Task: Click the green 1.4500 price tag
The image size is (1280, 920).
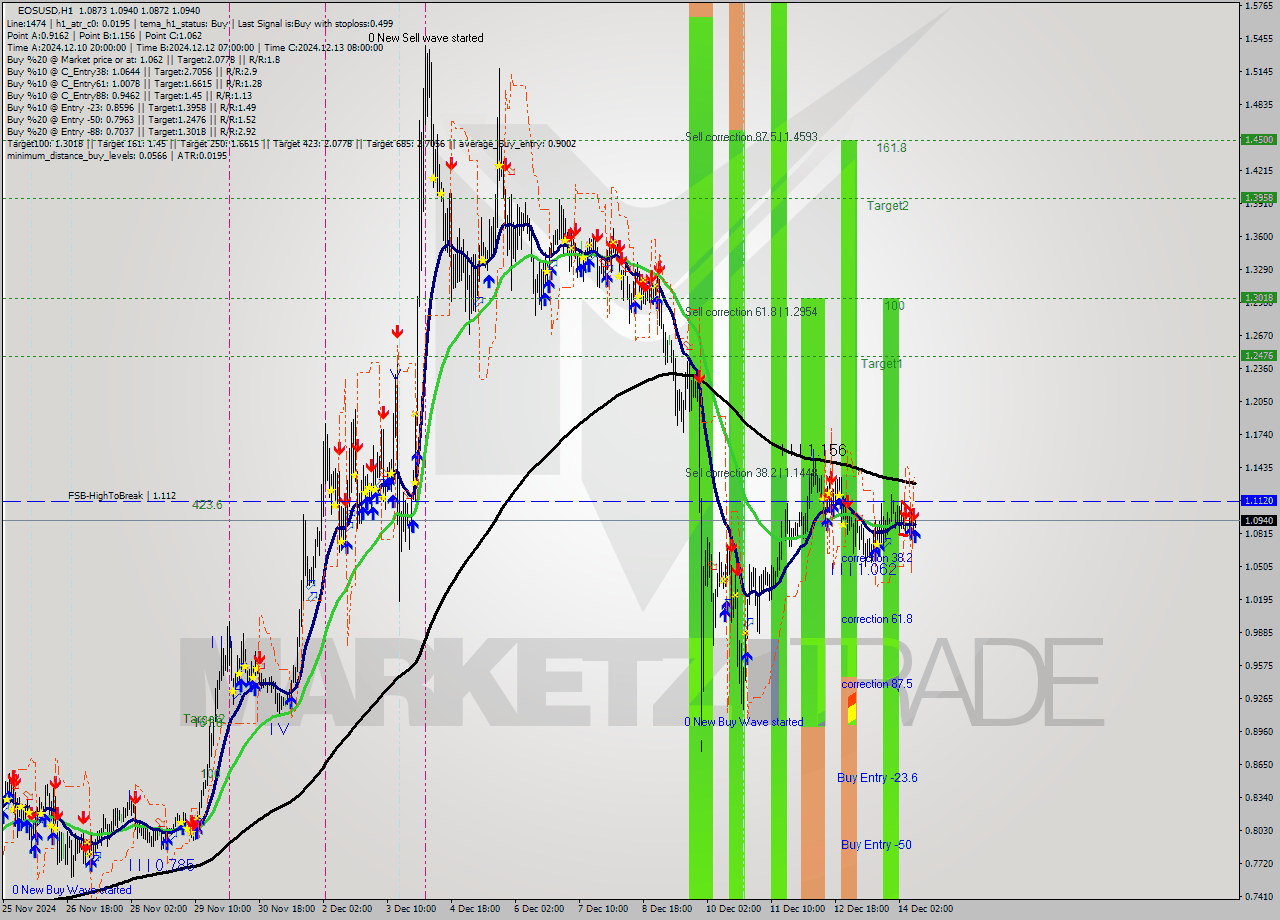Action: (x=1258, y=140)
